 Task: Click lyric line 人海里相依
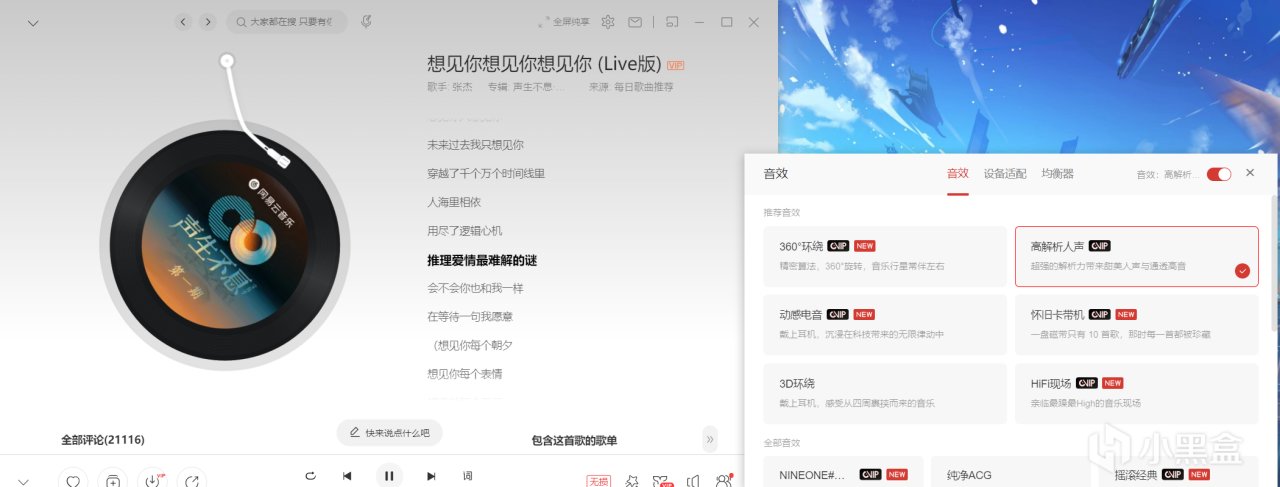point(454,202)
